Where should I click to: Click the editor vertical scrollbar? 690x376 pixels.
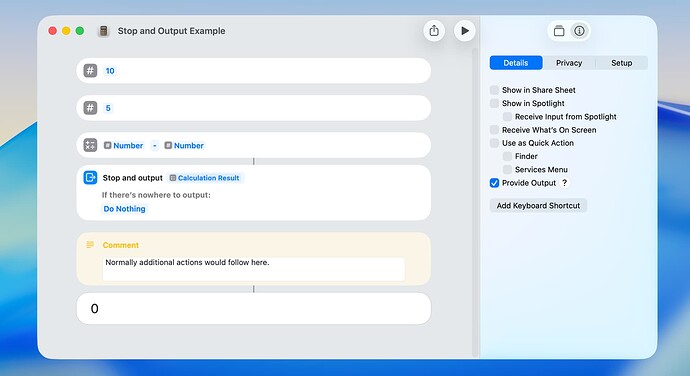[x=475, y=203]
